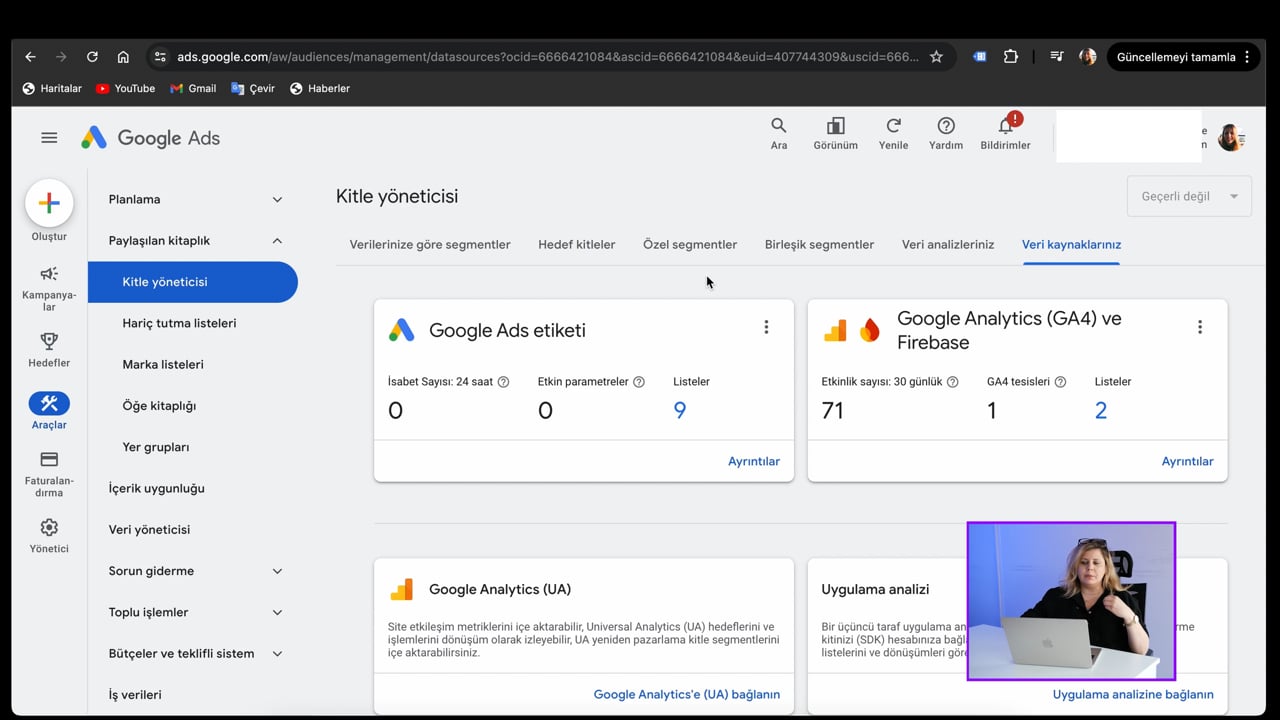Click help icon next to Etkinlik sayısı

953,382
